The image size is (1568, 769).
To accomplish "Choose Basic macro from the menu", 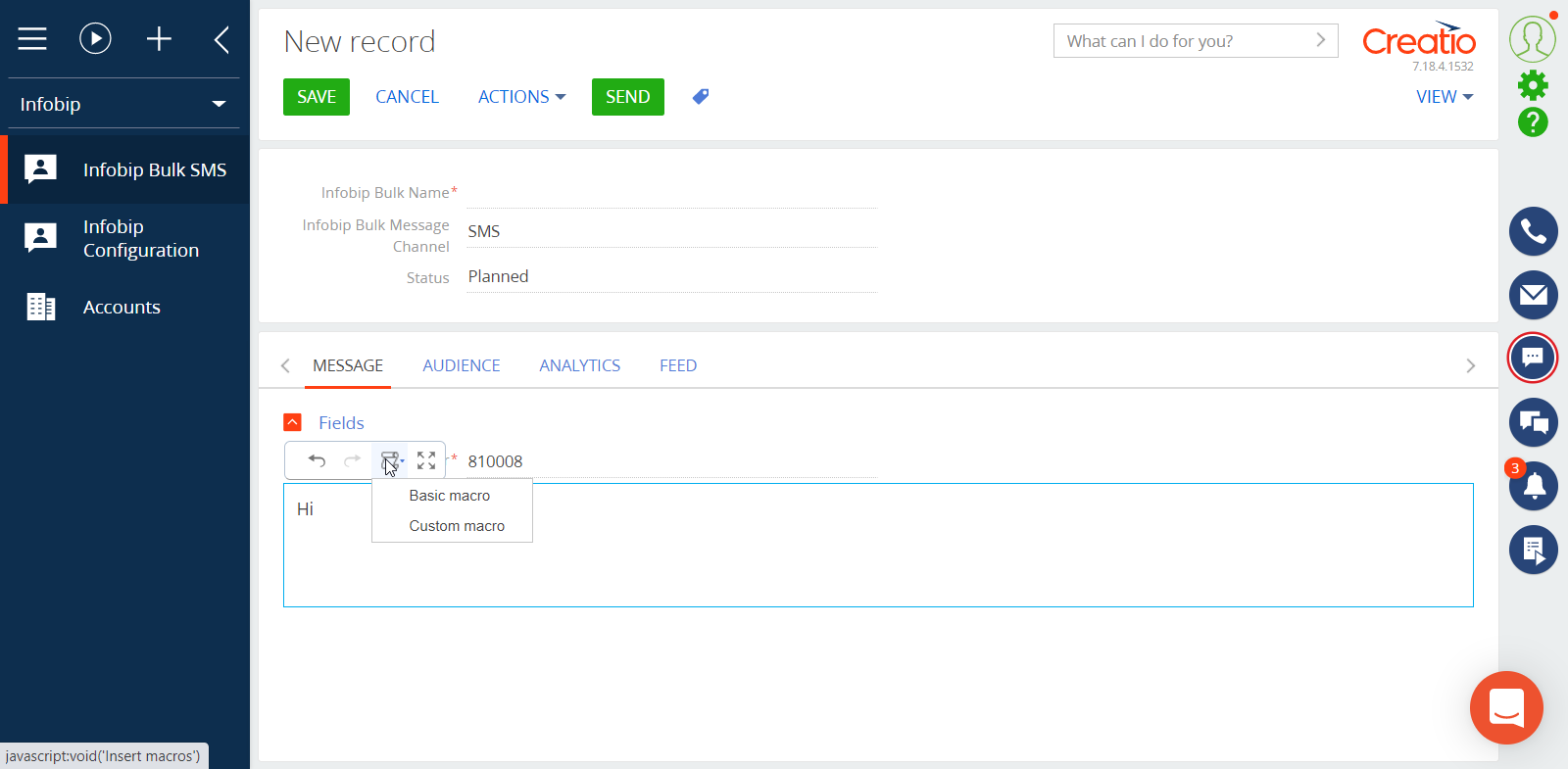I will (x=450, y=496).
